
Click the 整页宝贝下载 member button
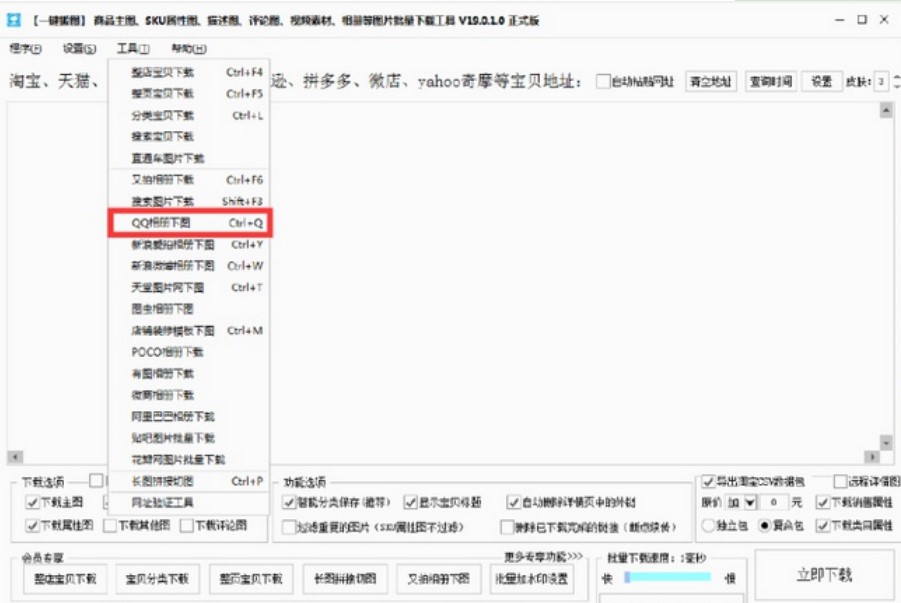tap(251, 578)
